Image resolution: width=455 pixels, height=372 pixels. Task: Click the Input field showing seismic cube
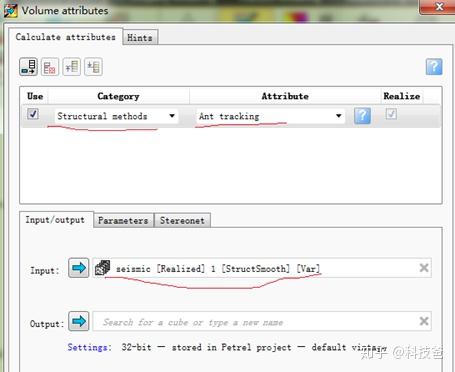(x=262, y=268)
